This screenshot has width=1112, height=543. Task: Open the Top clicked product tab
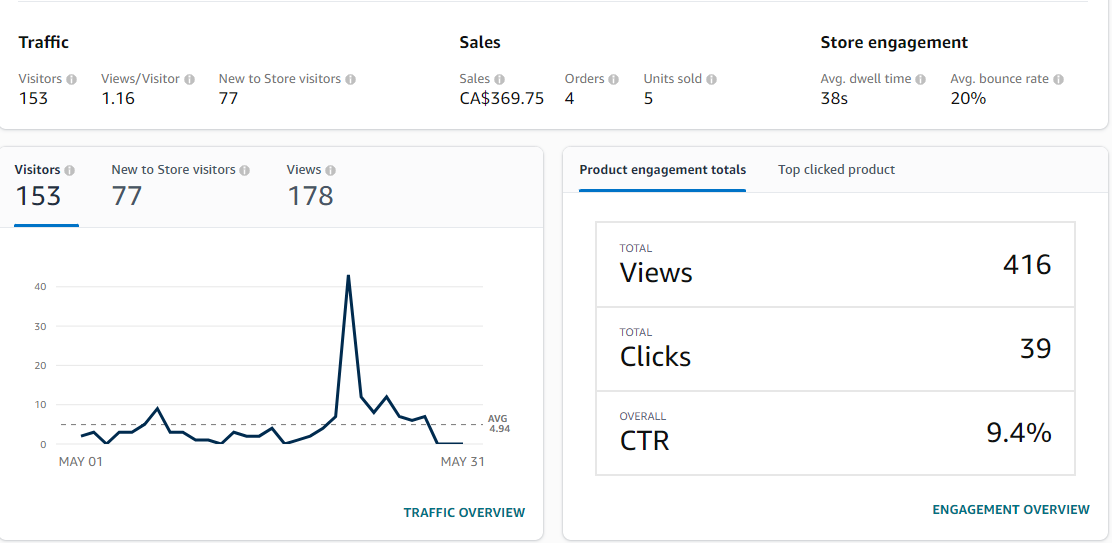(x=836, y=170)
